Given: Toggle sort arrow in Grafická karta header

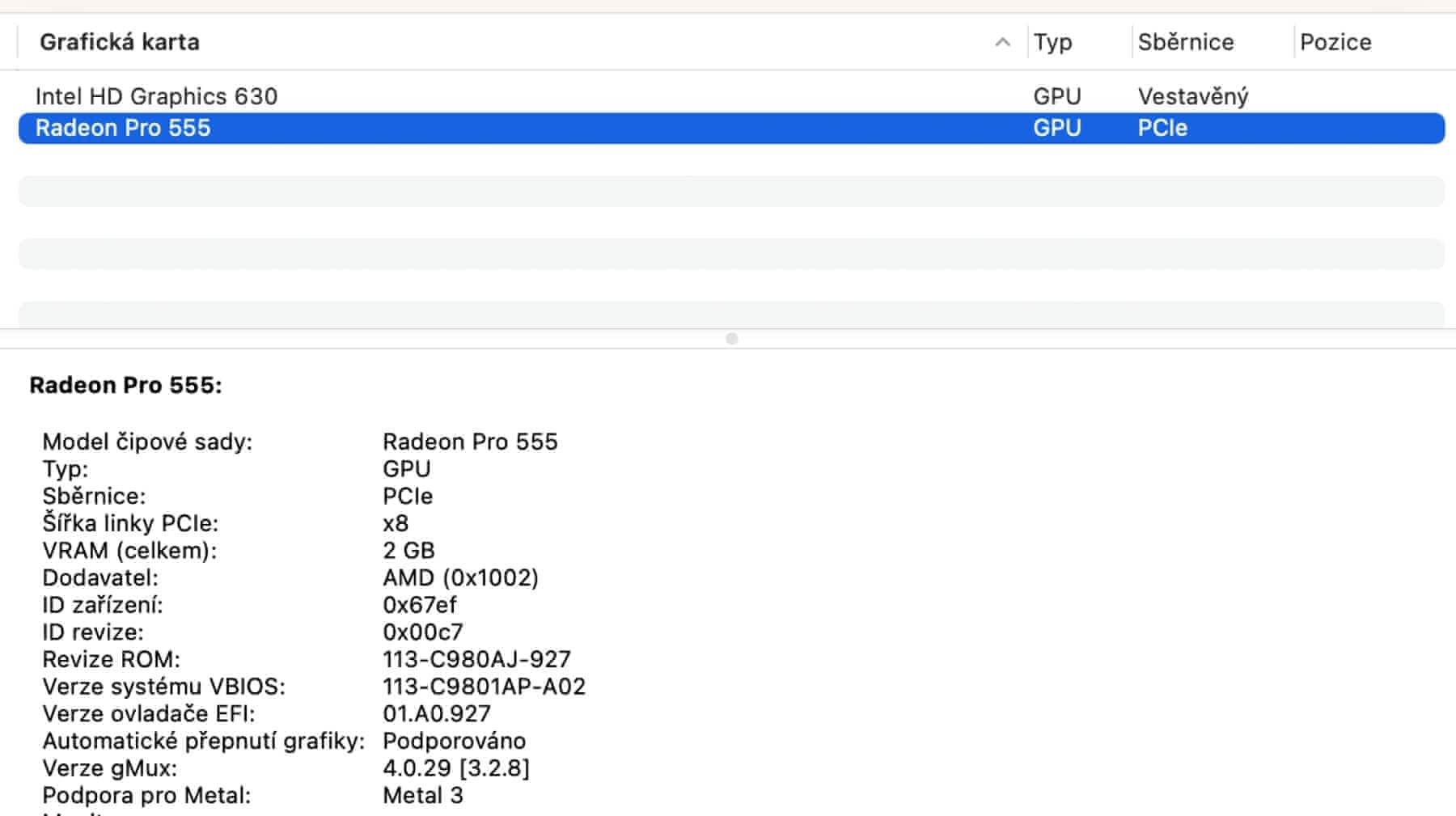Looking at the screenshot, I should tap(1002, 42).
